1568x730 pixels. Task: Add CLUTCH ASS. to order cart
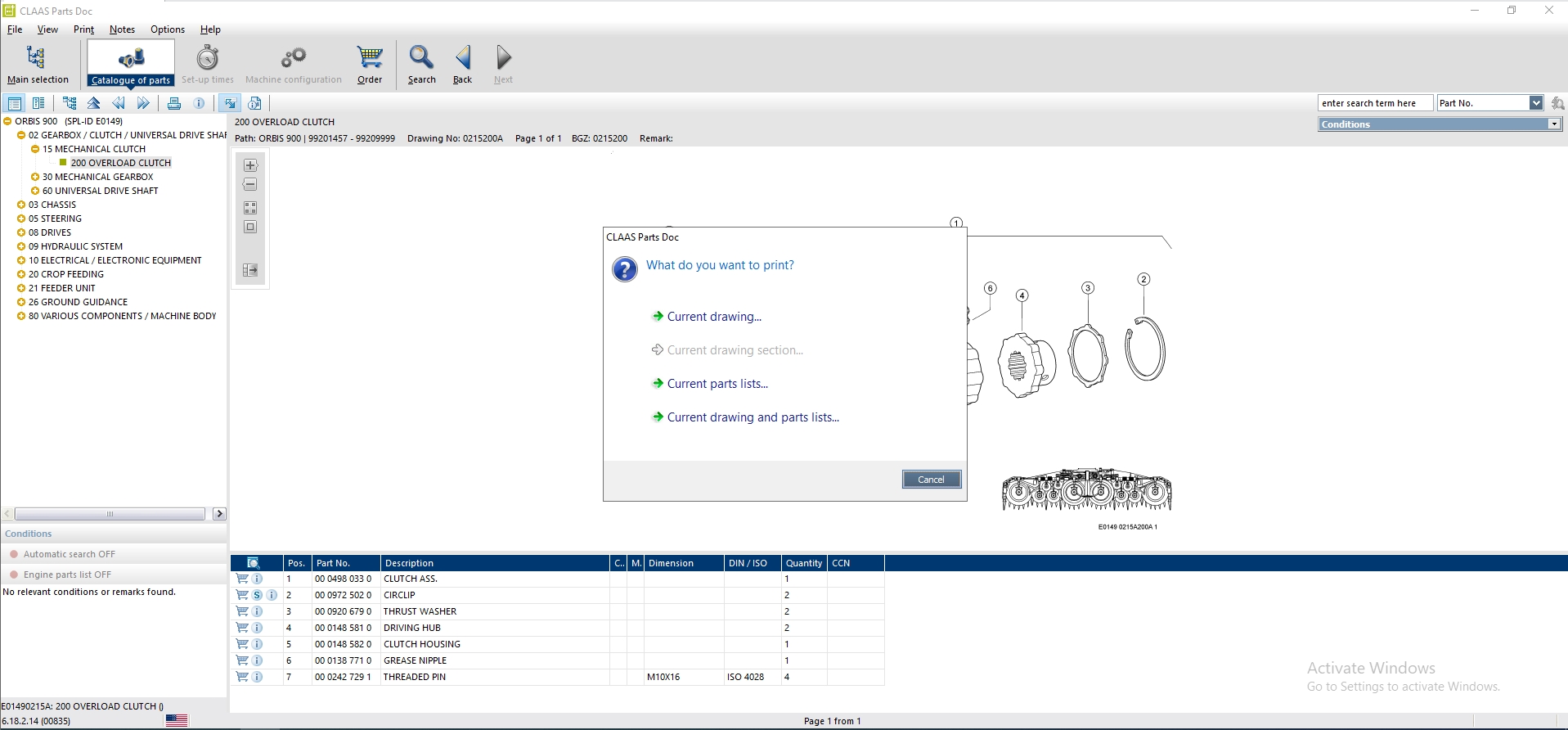242,579
